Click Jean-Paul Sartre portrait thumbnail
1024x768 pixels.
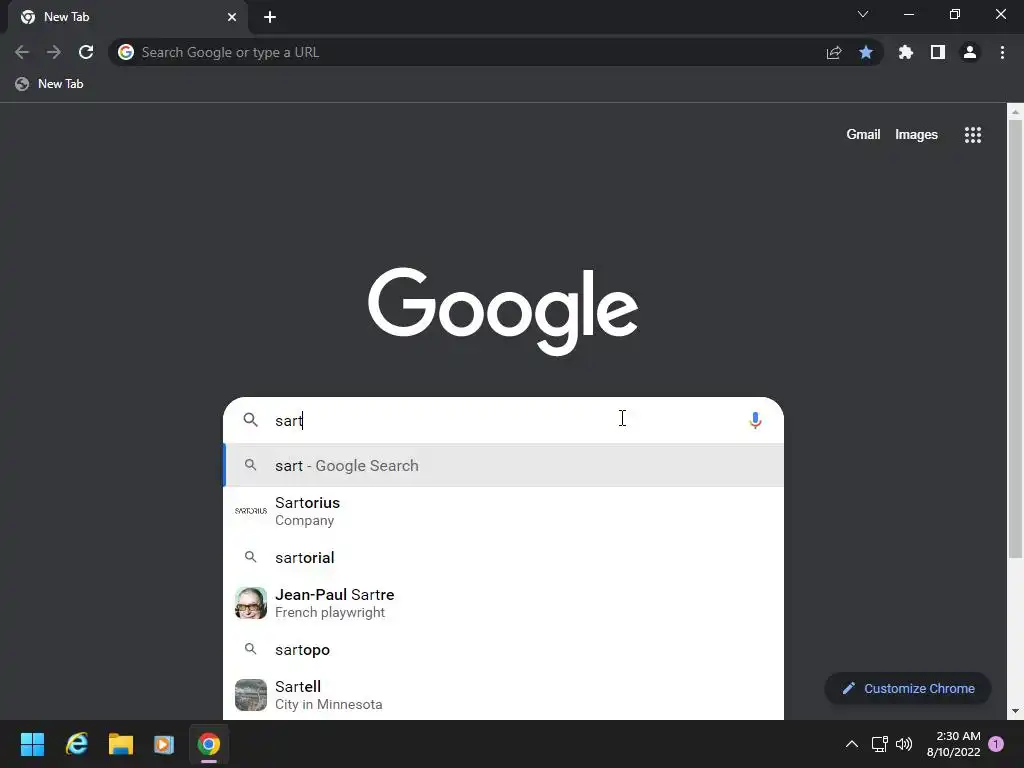[x=251, y=603]
